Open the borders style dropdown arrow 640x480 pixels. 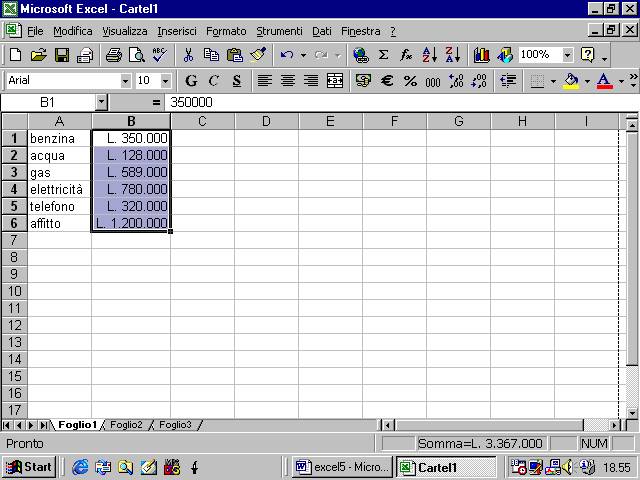[x=553, y=81]
